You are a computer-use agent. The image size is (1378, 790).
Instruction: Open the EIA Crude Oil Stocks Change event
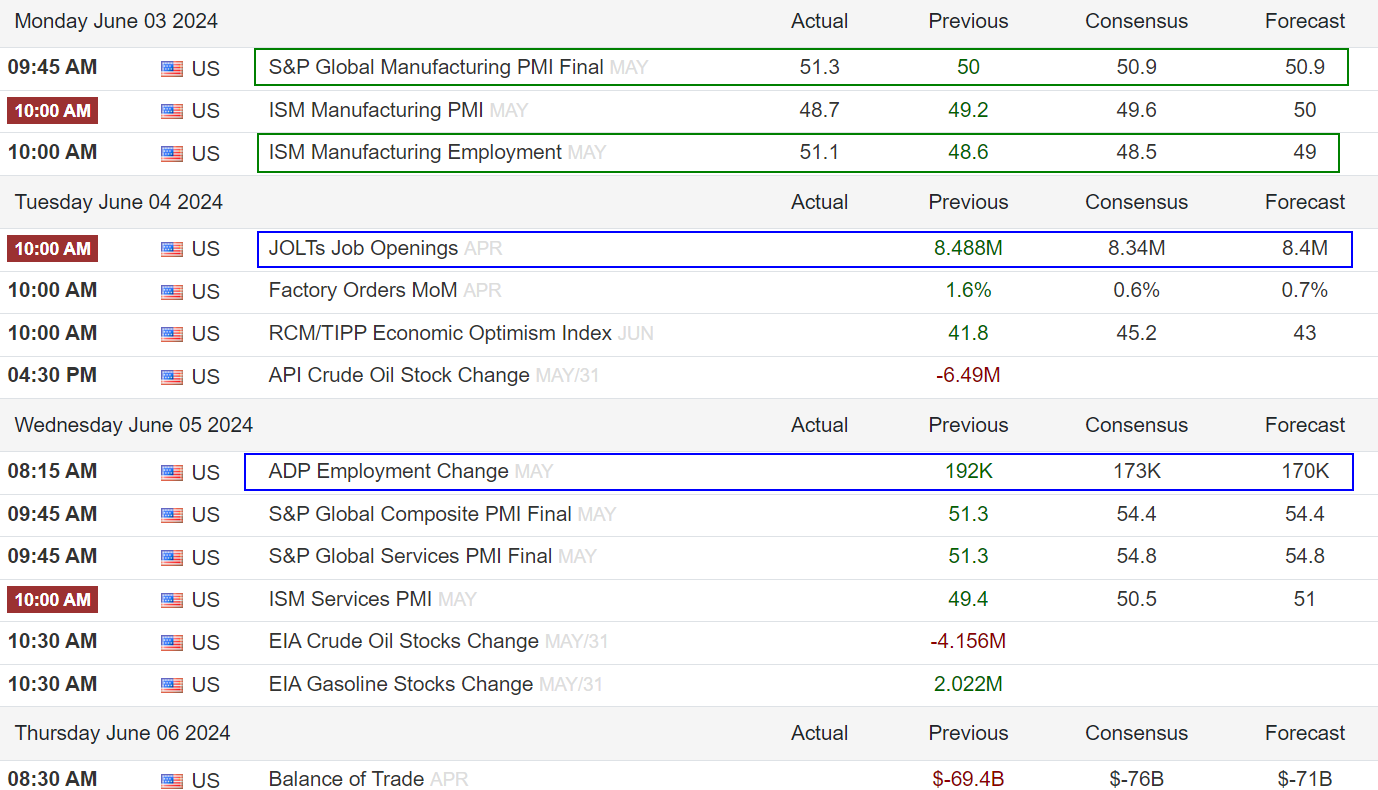(x=403, y=641)
